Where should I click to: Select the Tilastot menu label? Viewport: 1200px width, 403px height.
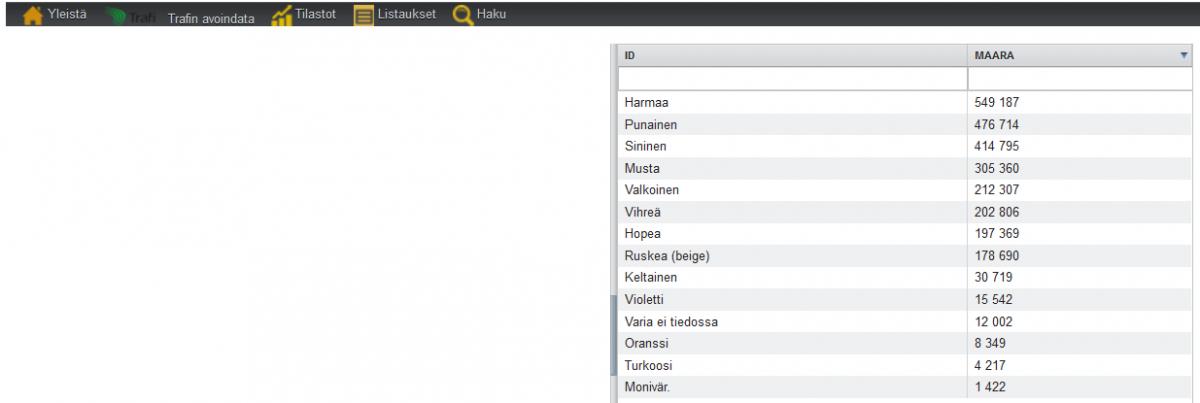pyautogui.click(x=315, y=14)
